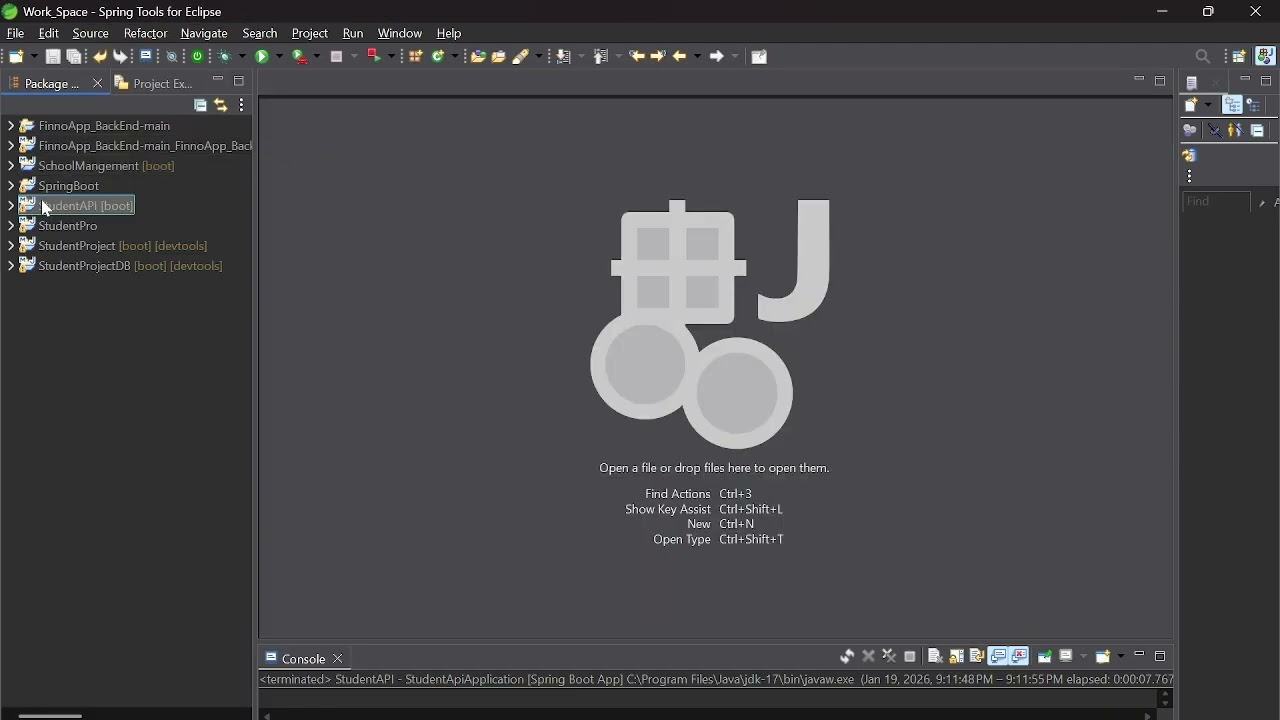Minimize the editor area

[x=1139, y=80]
